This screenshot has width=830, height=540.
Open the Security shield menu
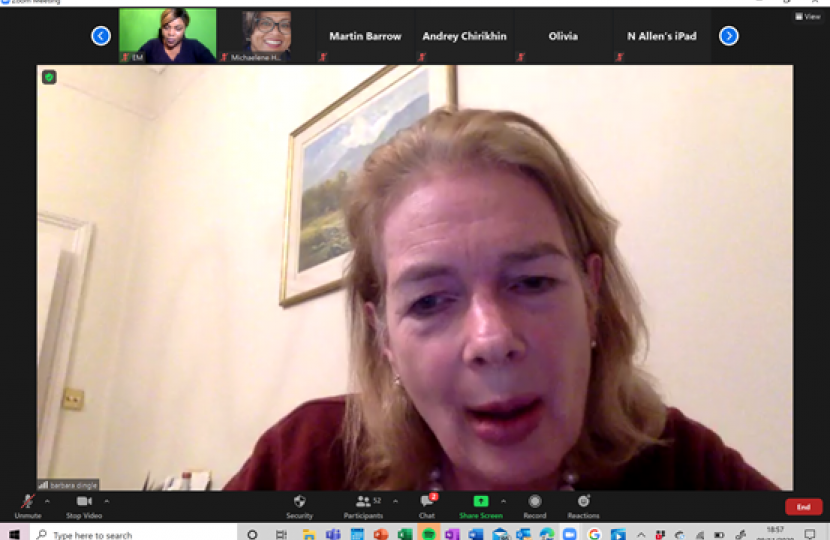[x=299, y=505]
